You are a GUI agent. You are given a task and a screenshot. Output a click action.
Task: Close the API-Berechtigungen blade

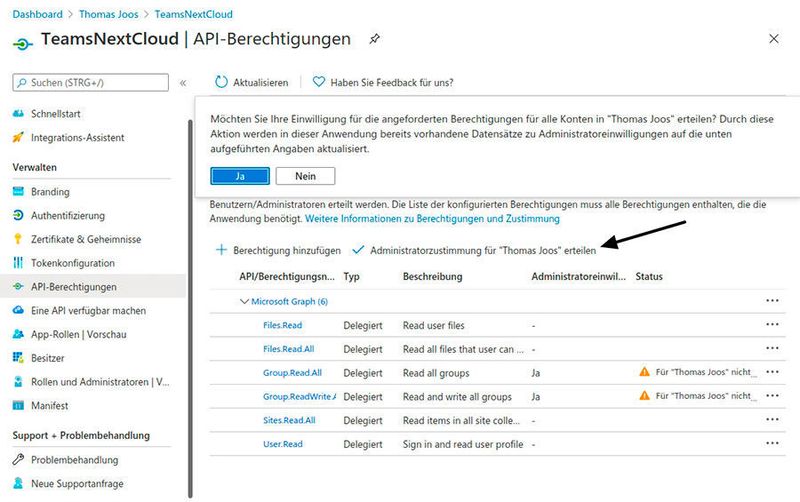(x=773, y=39)
